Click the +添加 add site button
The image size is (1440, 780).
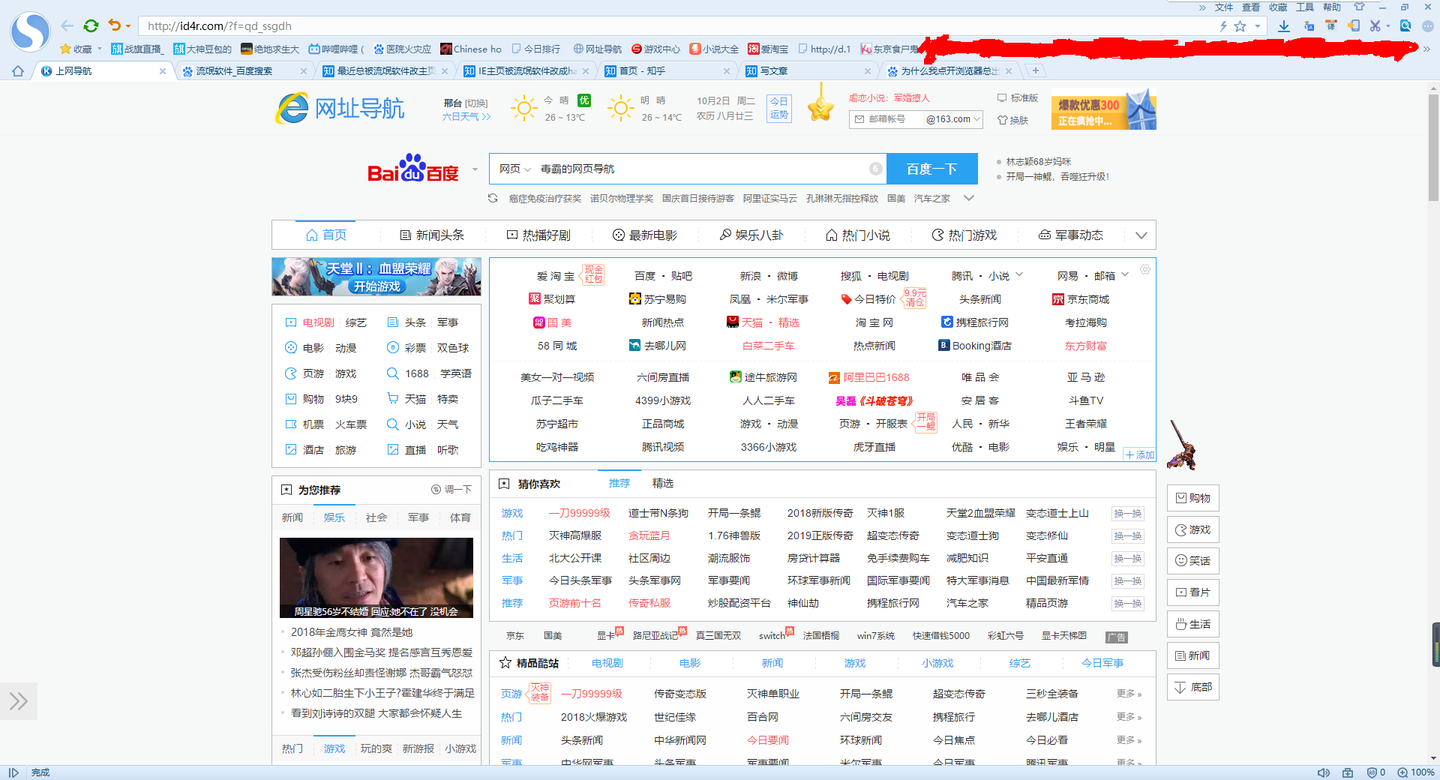point(1140,455)
